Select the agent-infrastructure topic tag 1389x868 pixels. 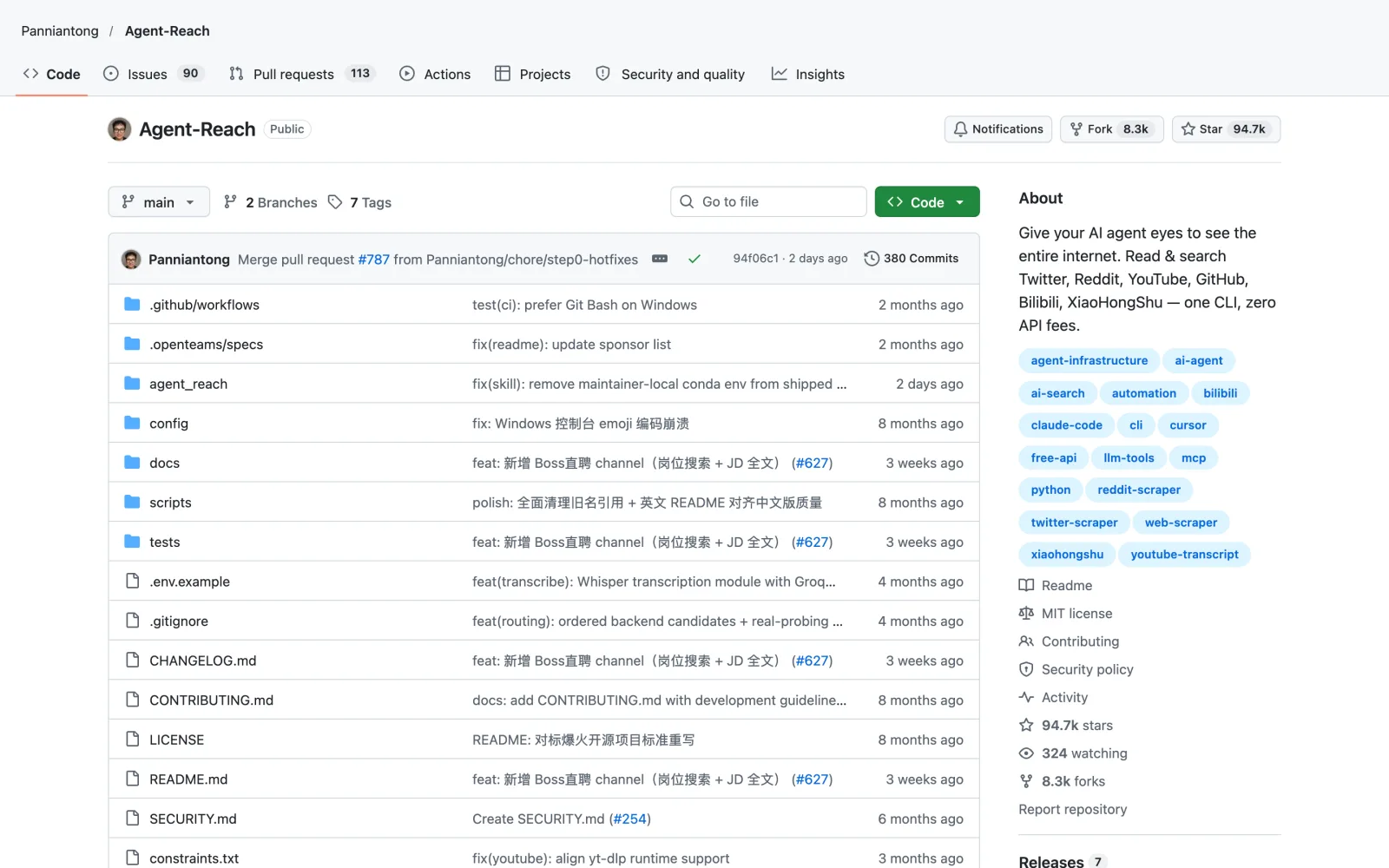click(1089, 361)
